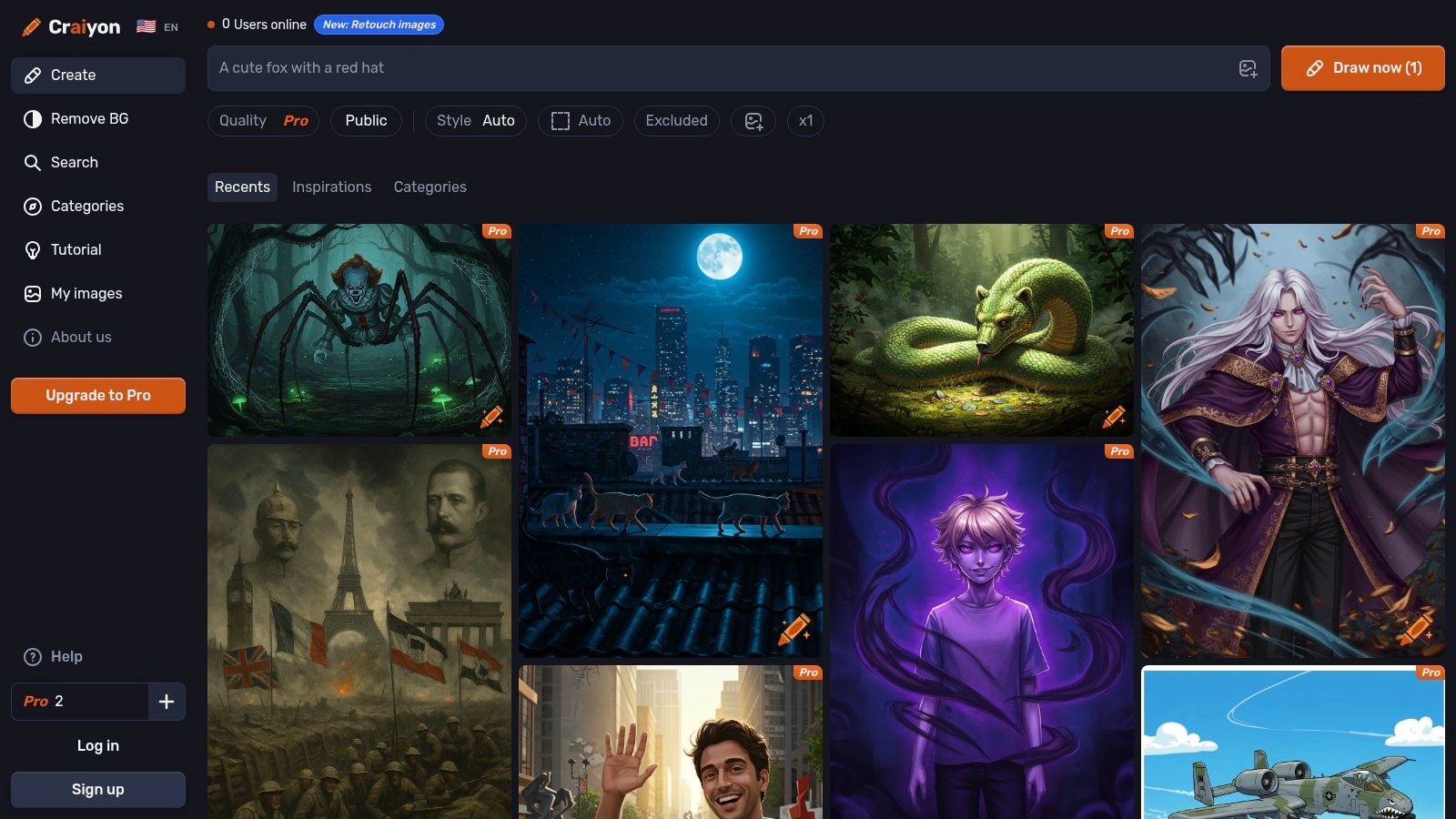This screenshot has height=819, width=1456.
Task: Click the Upgrade to Pro button
Action: click(x=98, y=396)
